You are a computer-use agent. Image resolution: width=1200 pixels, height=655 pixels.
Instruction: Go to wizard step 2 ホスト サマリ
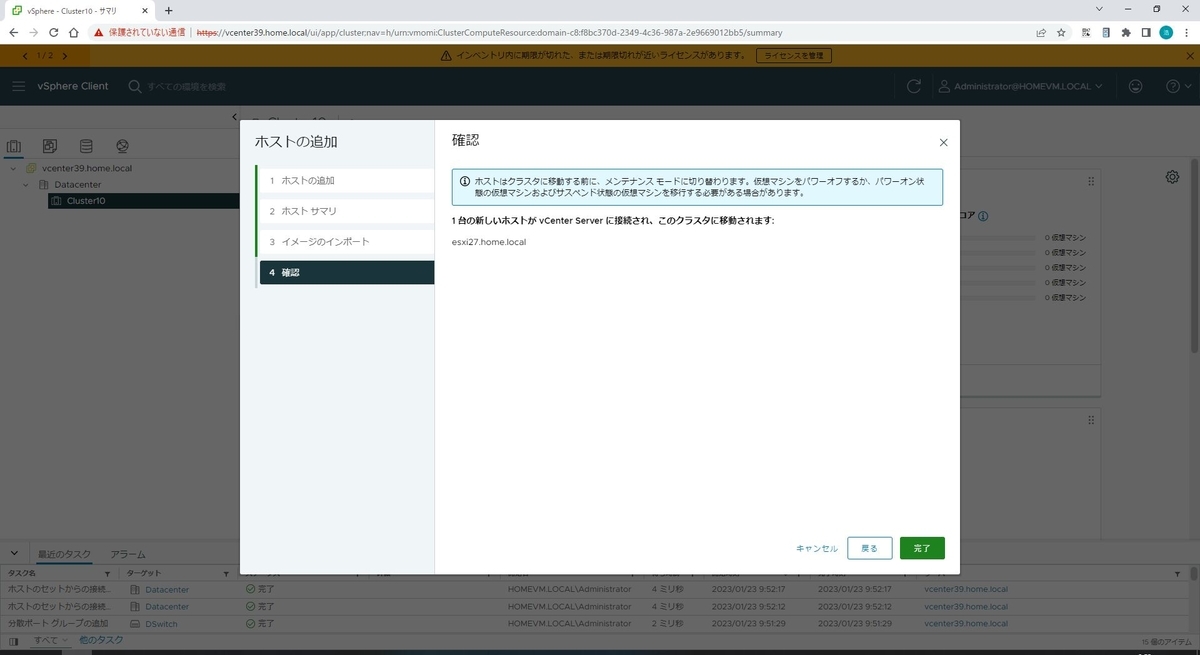pos(345,212)
